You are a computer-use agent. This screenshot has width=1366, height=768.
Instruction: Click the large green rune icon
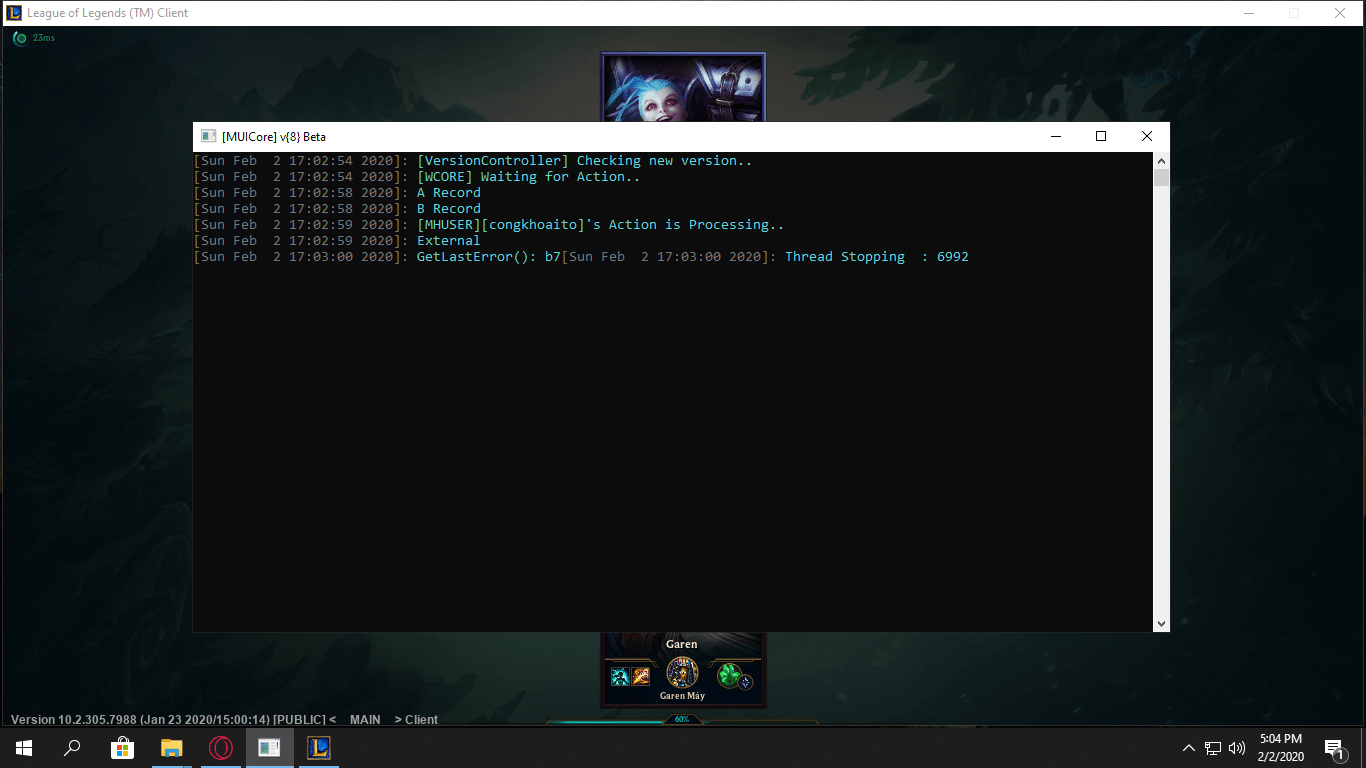tap(728, 675)
